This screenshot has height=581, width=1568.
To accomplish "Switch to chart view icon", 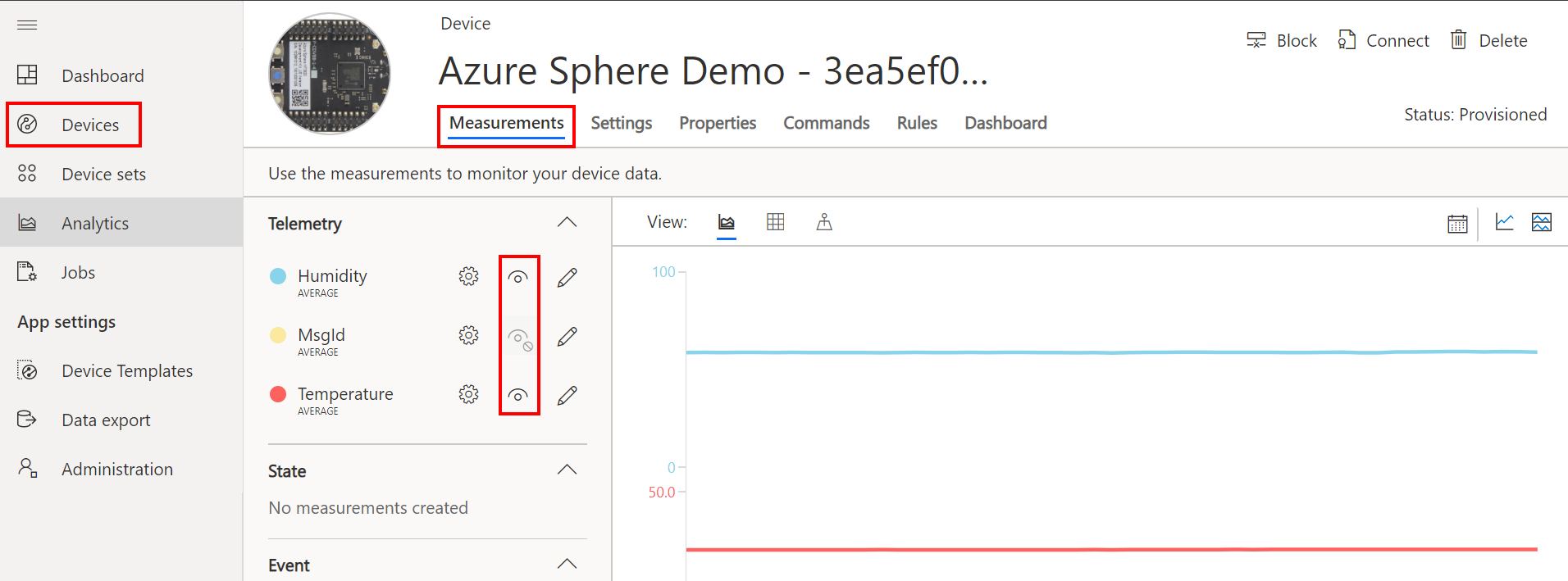I will (727, 222).
